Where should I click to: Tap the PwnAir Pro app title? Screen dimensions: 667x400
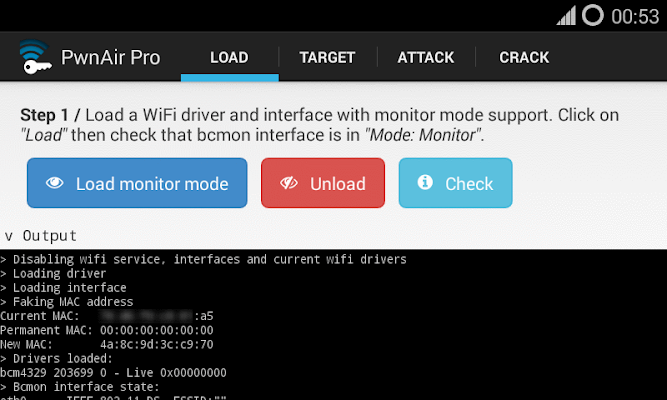pyautogui.click(x=111, y=57)
